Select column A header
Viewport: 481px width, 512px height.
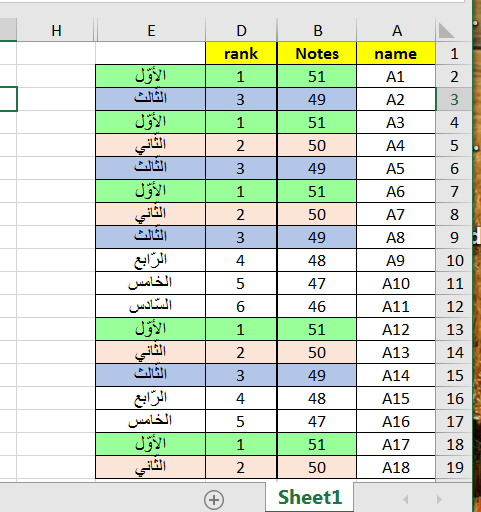coord(396,30)
